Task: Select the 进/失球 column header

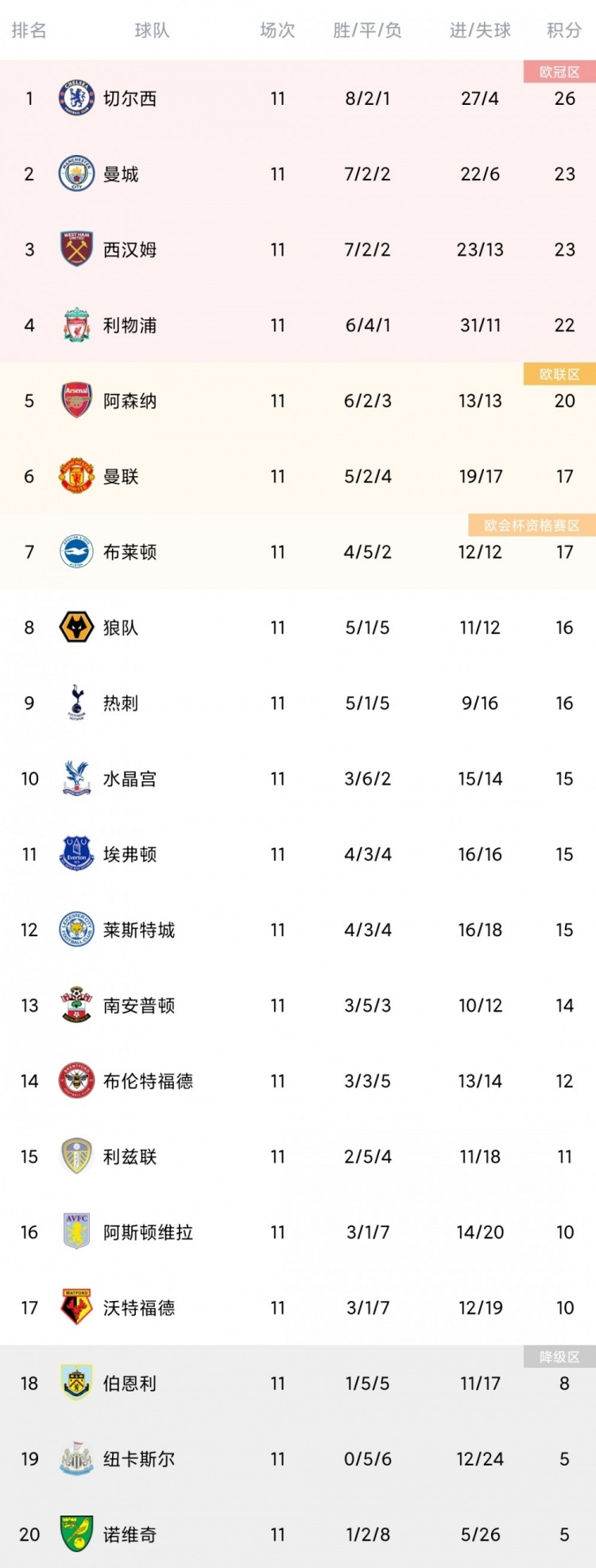Action: click(480, 30)
